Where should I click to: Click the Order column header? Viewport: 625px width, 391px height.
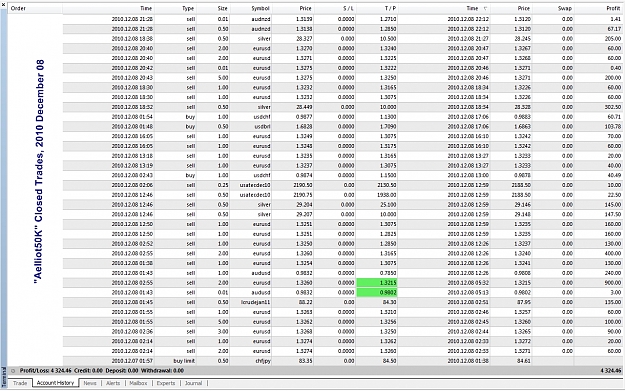tap(35, 8)
